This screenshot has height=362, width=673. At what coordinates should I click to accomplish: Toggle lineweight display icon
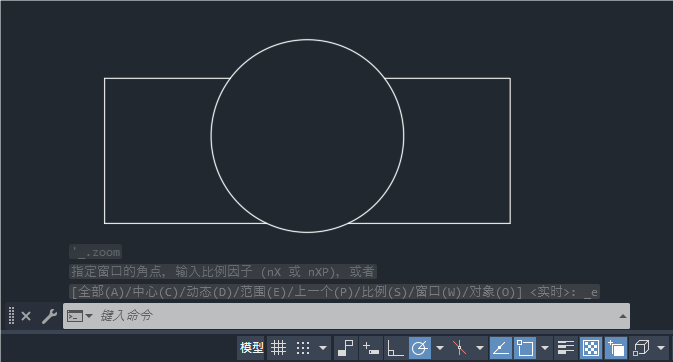pos(566,347)
